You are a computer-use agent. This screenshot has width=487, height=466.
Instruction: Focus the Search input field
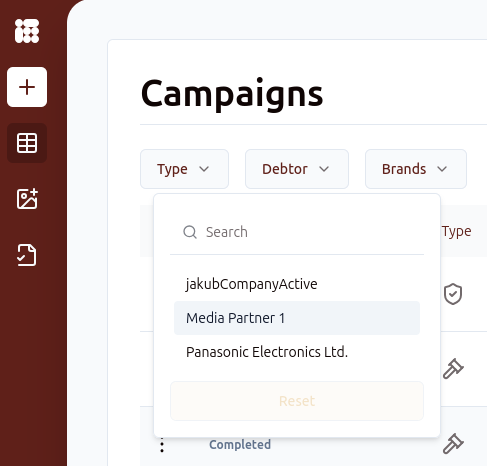tap(297, 232)
